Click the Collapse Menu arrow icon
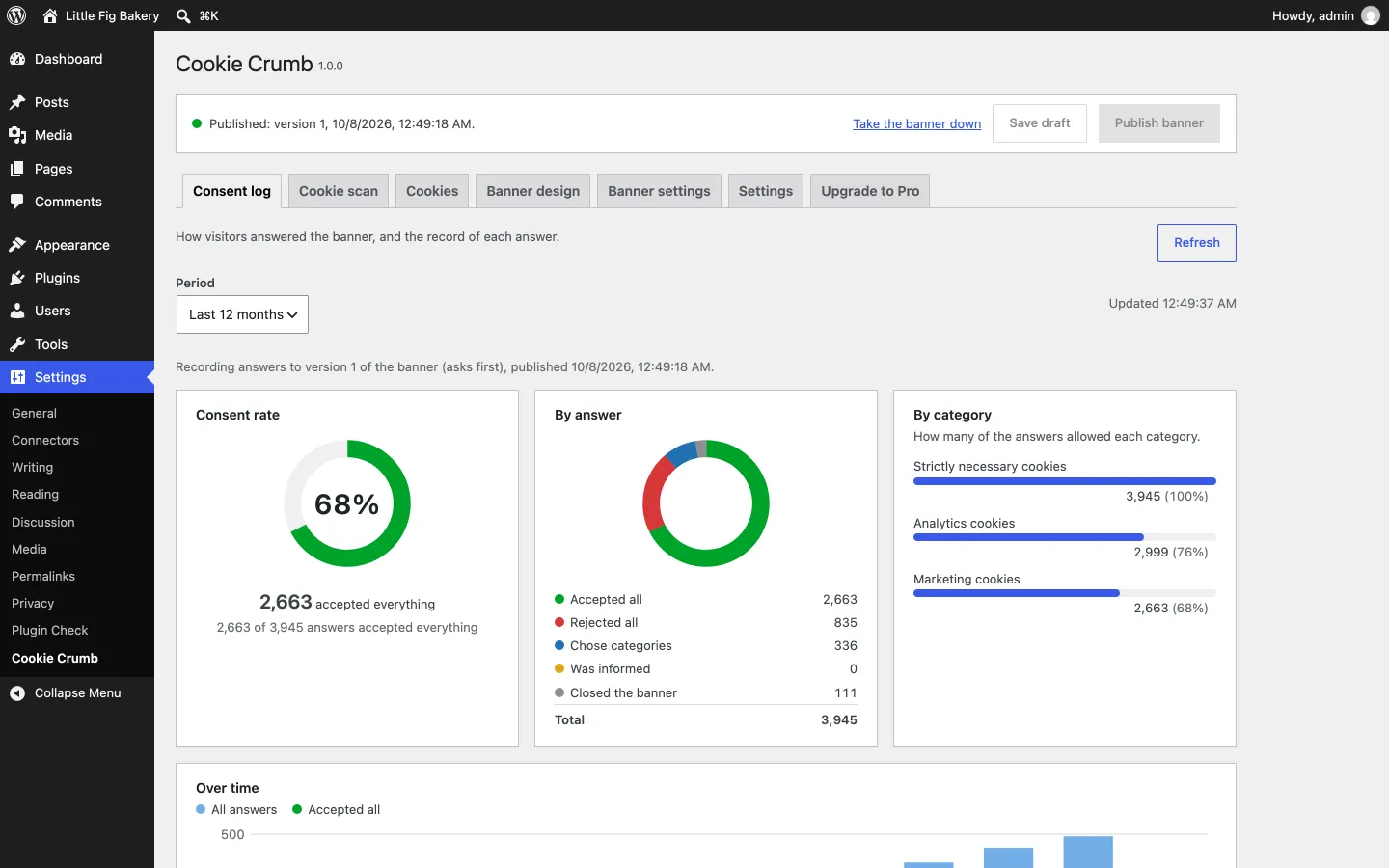The width and height of the screenshot is (1389, 868). 17,692
